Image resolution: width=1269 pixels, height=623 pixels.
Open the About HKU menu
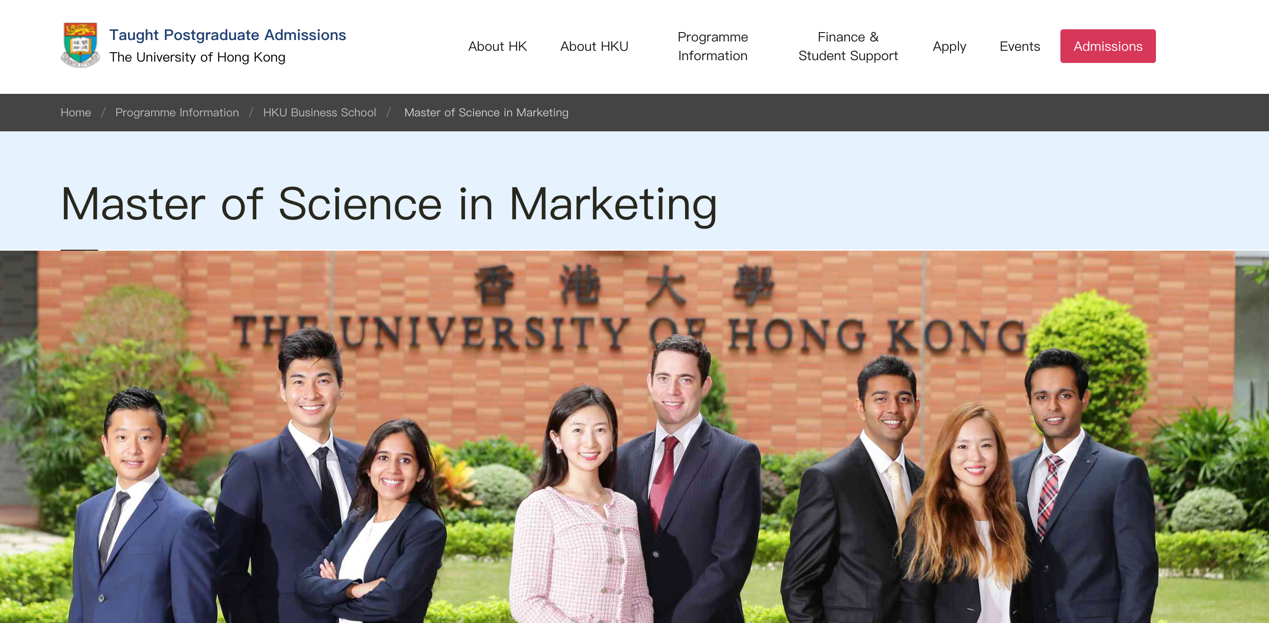(594, 46)
